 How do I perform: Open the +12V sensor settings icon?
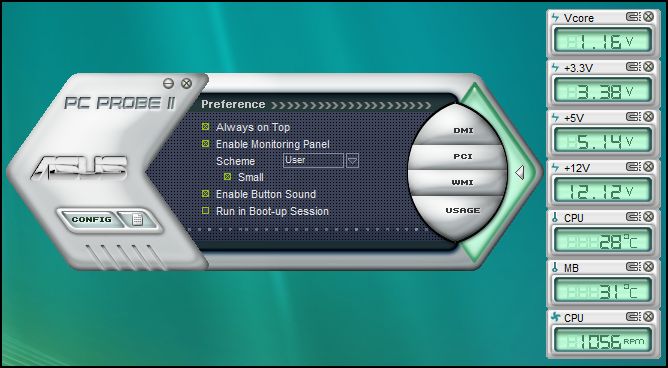coord(633,167)
